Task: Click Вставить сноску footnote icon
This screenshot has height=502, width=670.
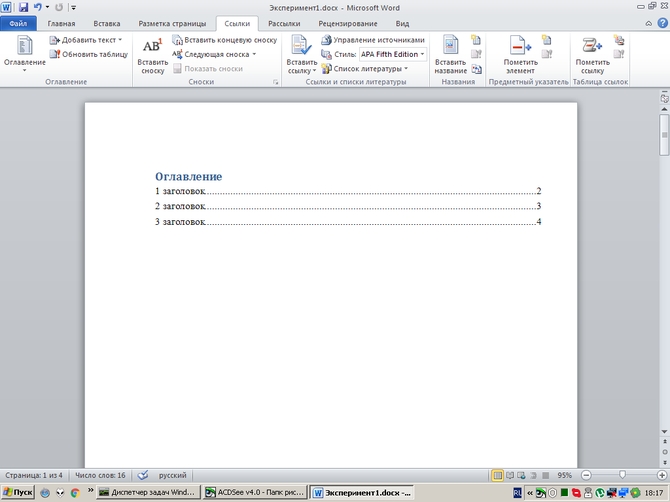Action: pos(152,53)
